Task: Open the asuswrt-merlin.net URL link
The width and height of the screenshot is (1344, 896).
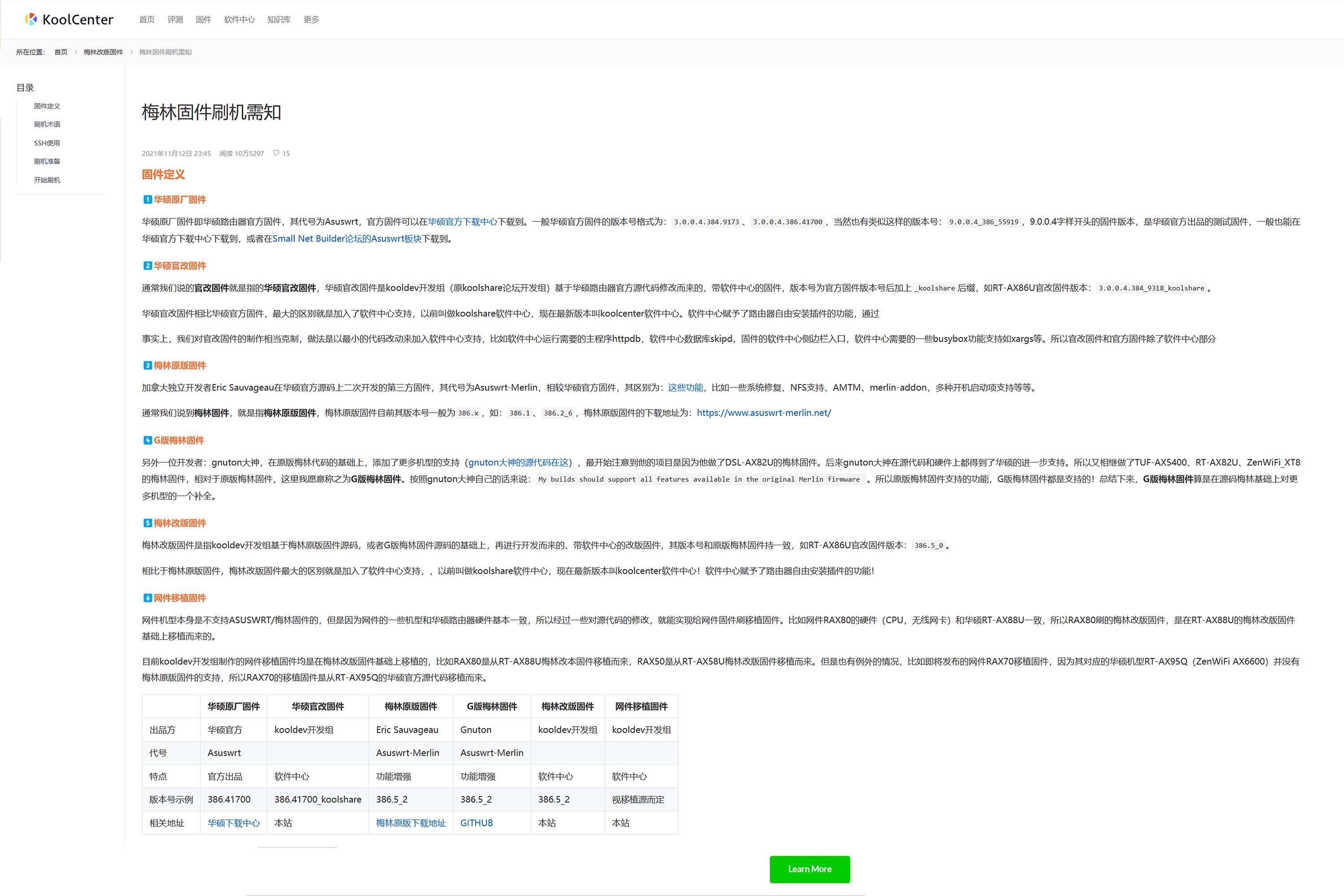Action: point(763,413)
